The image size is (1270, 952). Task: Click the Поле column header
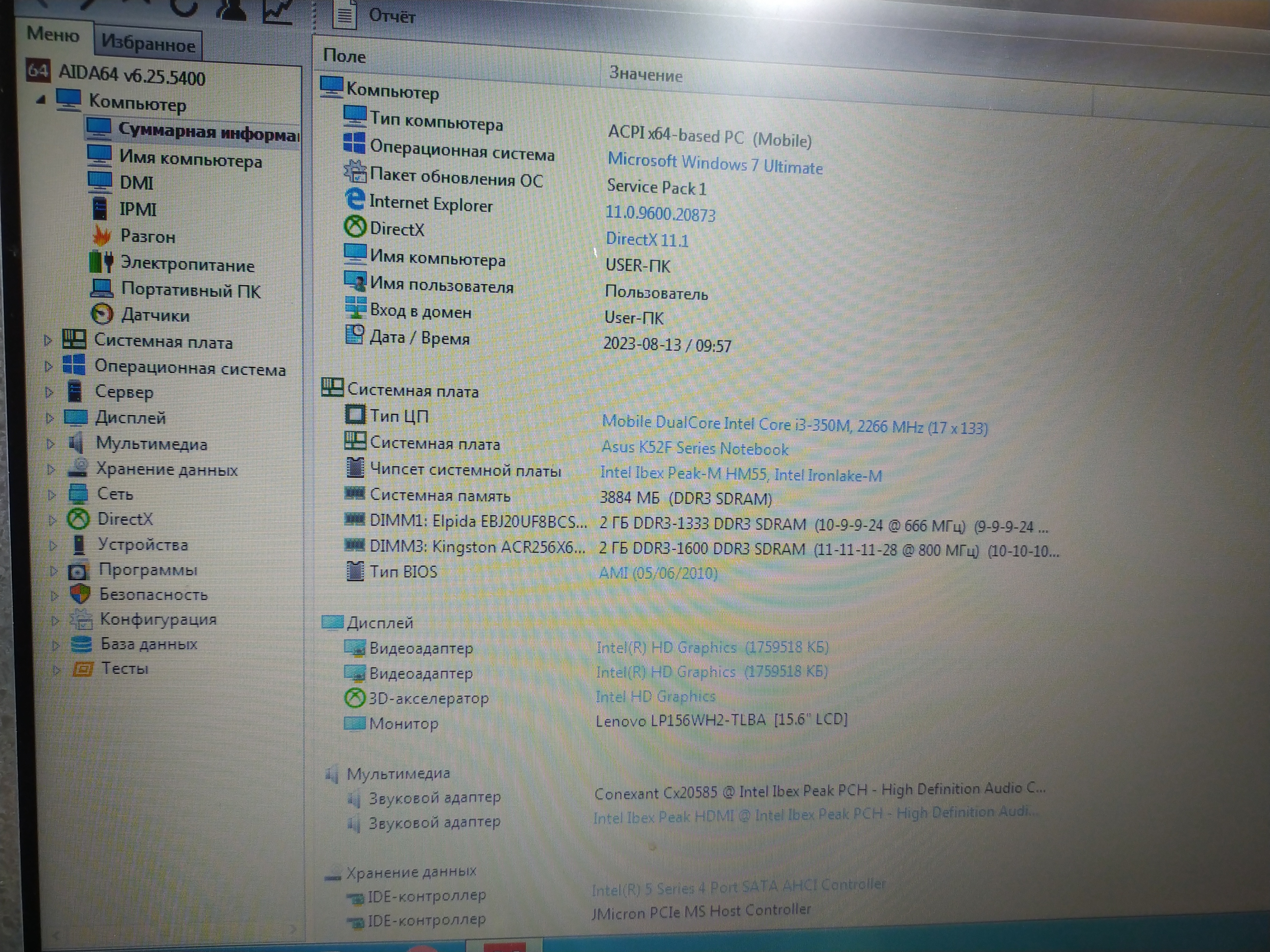point(344,56)
